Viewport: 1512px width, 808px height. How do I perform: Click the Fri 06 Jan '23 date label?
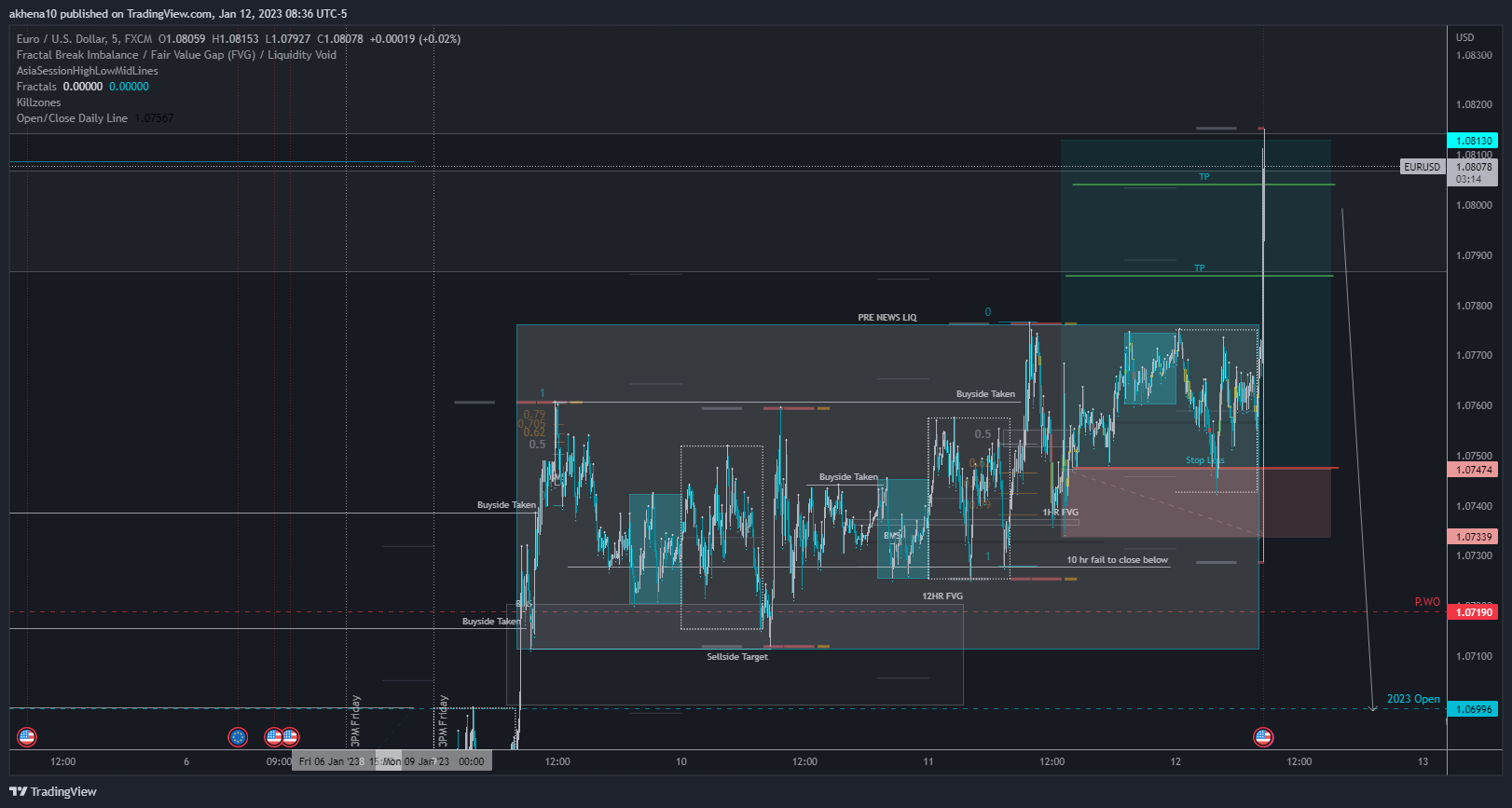(330, 761)
